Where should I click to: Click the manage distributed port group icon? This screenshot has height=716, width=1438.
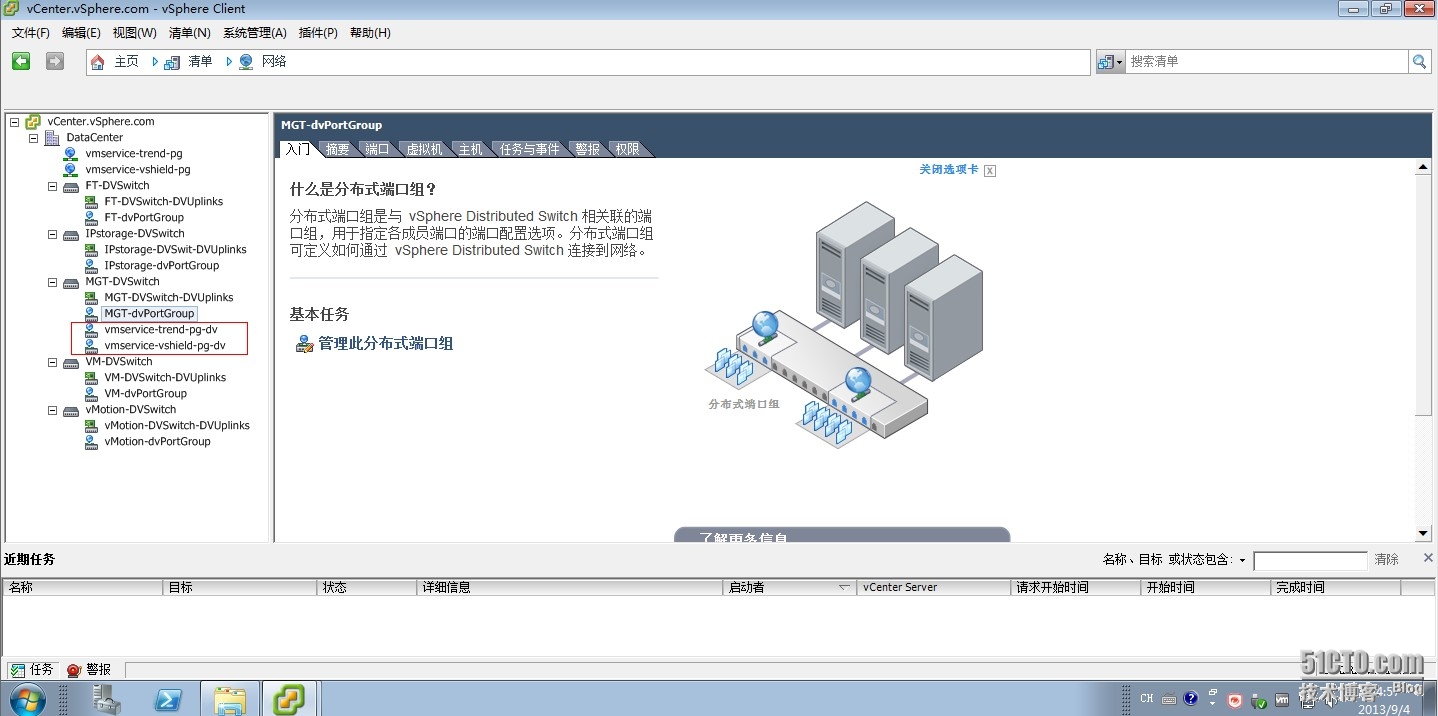[x=305, y=344]
